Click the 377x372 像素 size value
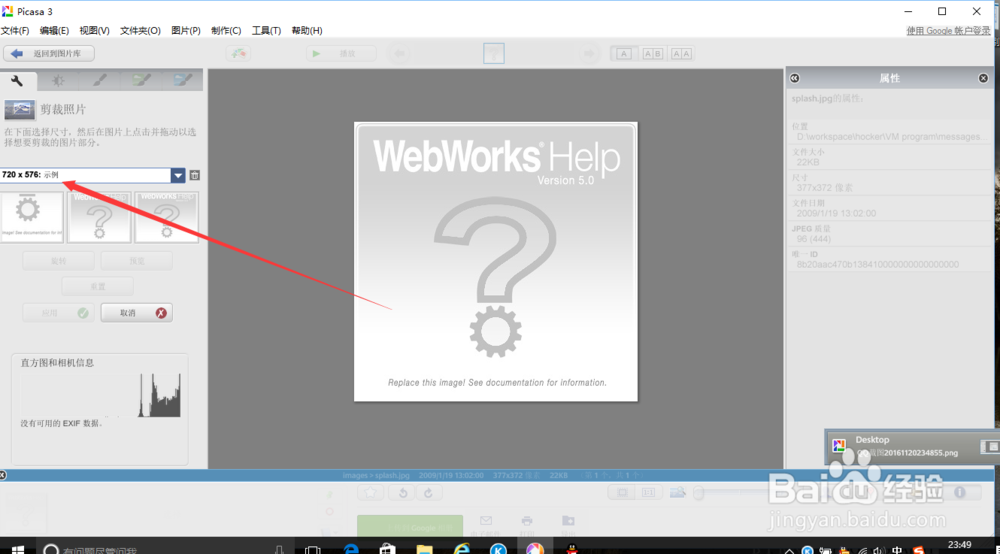The height and width of the screenshot is (554, 1000). pyautogui.click(x=825, y=187)
